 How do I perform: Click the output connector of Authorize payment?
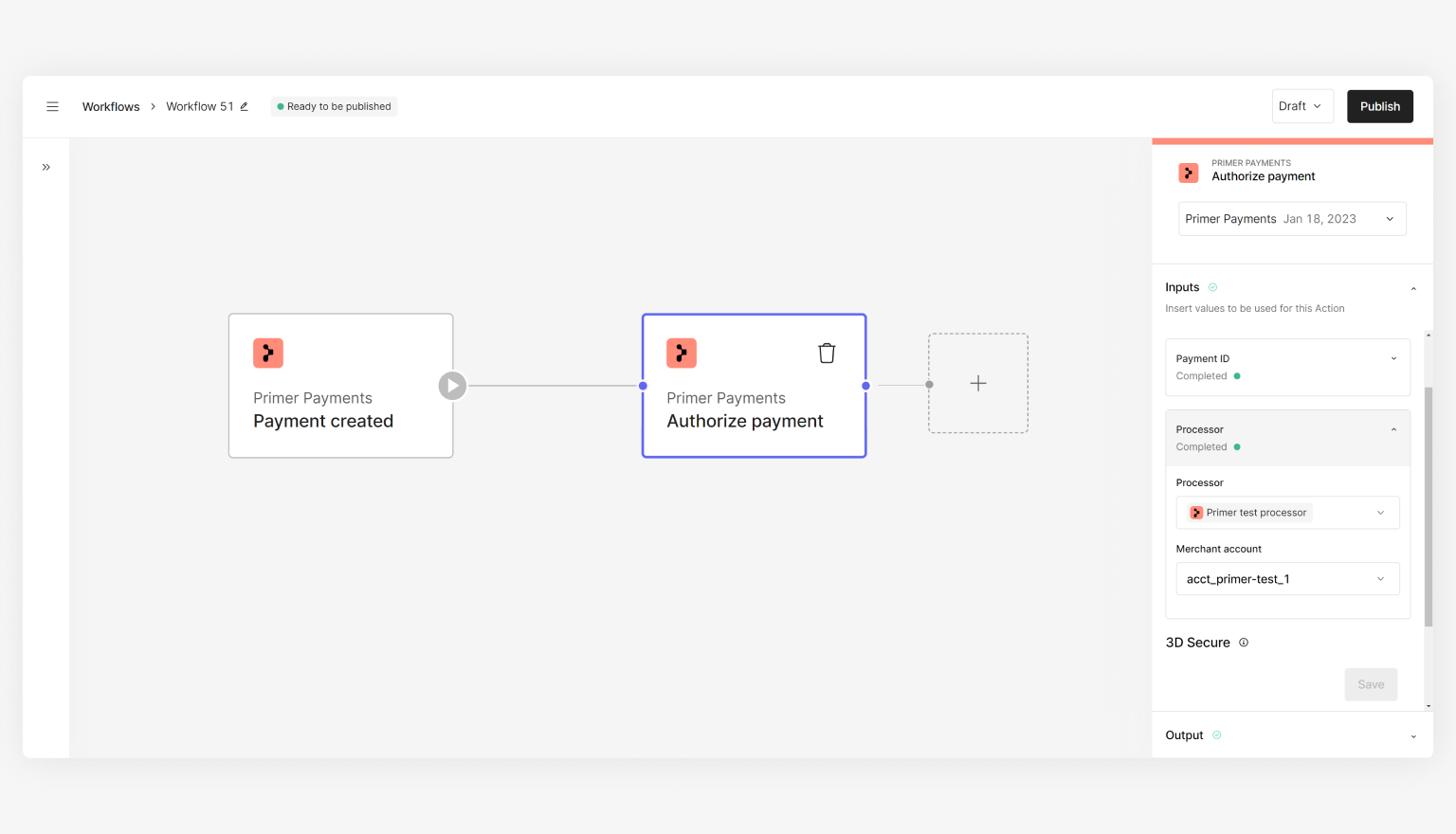865,386
